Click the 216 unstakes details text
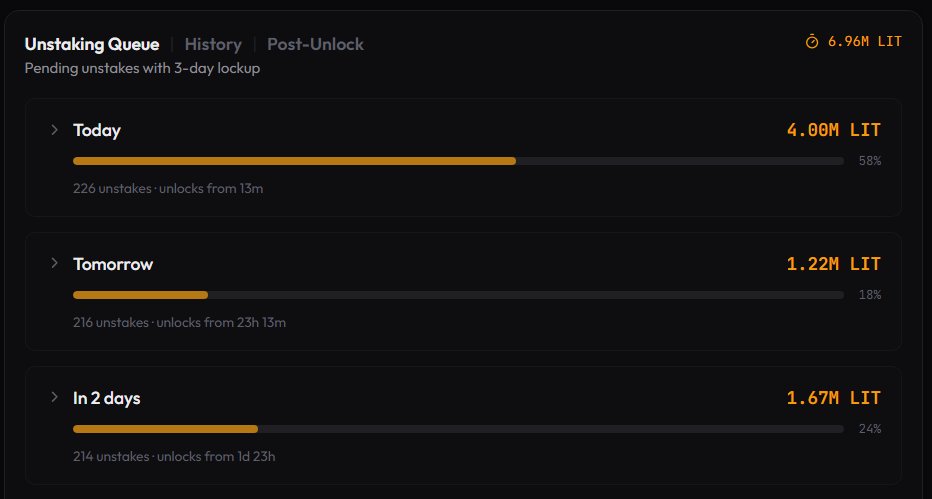932x499 pixels. 180,323
